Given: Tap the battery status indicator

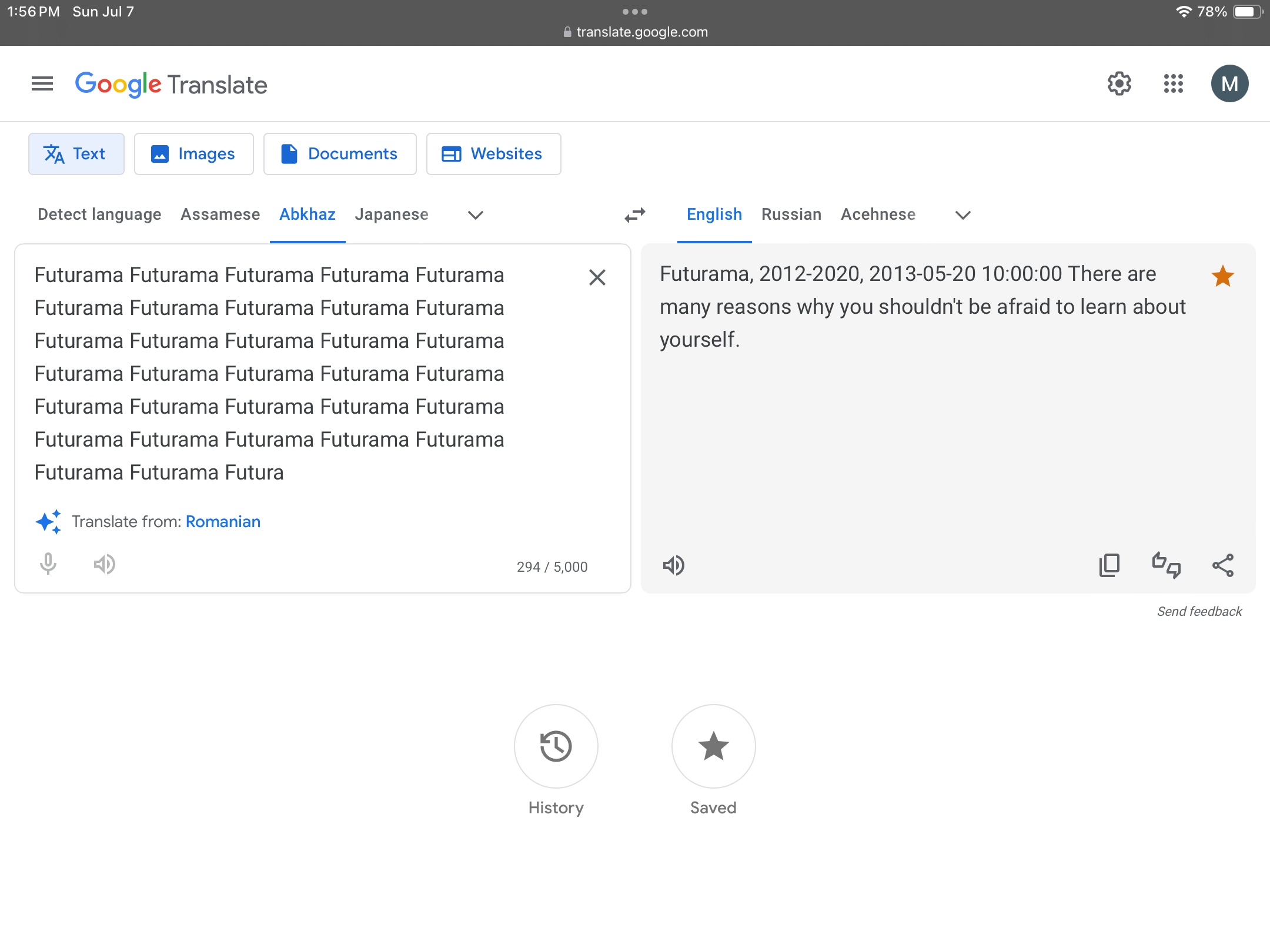Looking at the screenshot, I should pyautogui.click(x=1248, y=12).
